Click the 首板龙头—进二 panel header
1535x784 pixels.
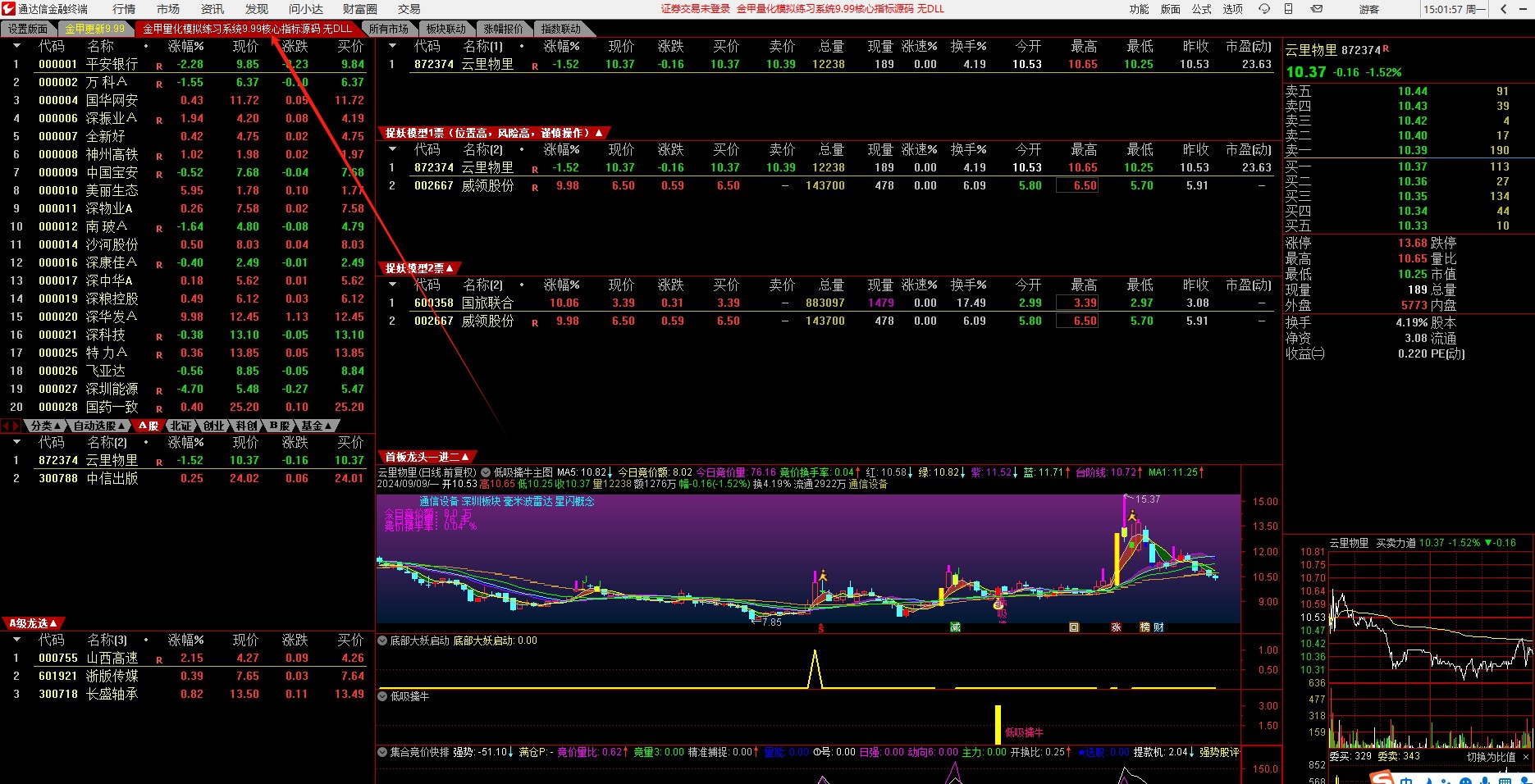[x=427, y=457]
